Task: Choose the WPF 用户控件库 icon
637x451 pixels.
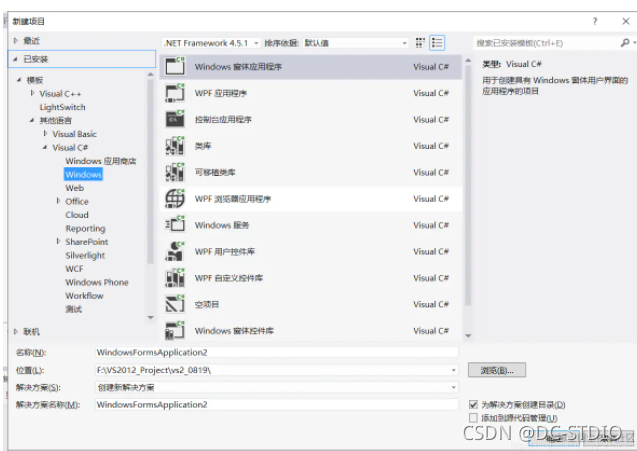Action: (175, 252)
